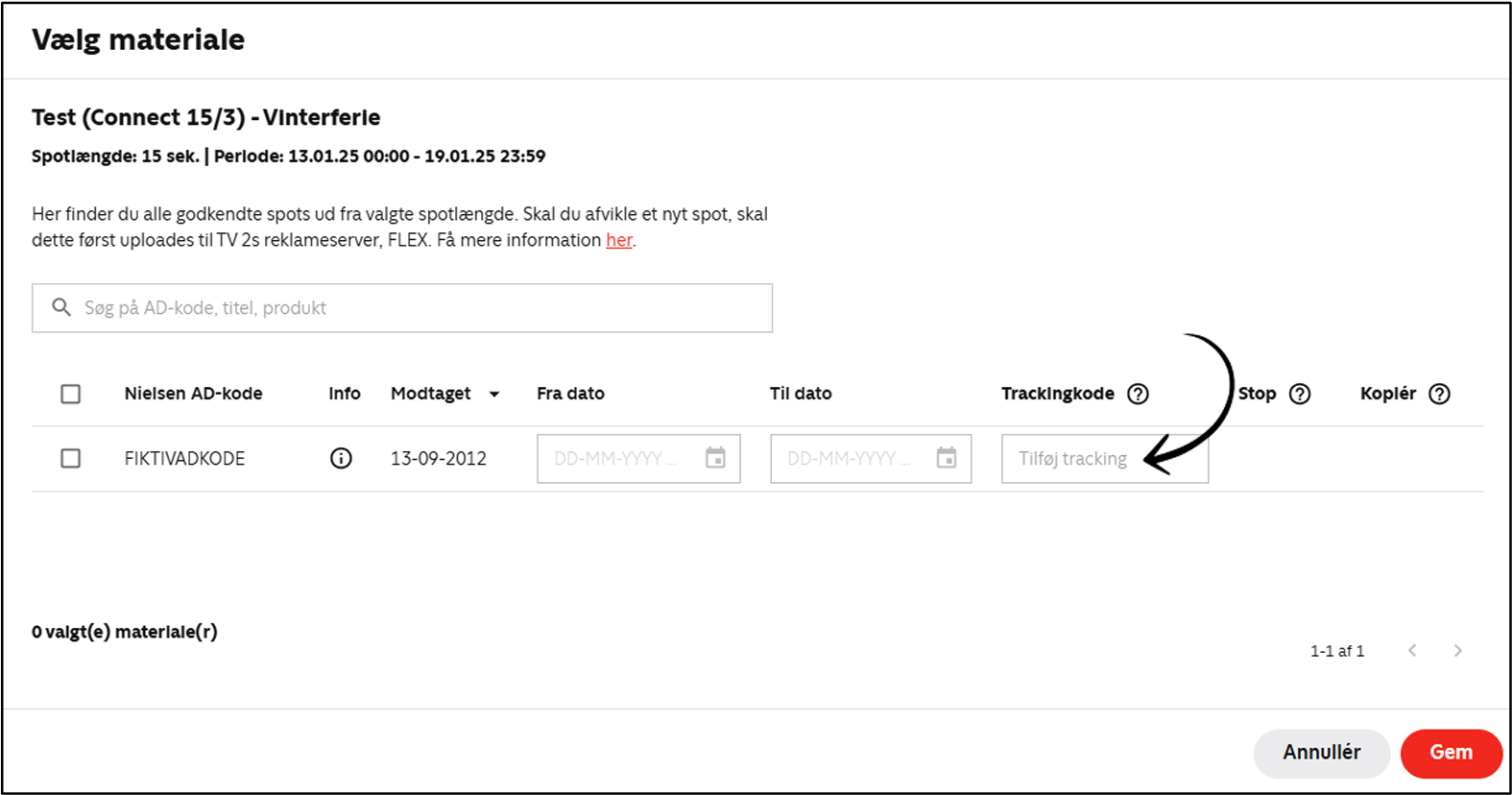Viewport: 1512px width, 795px height.
Task: Select the FIKTIVADKODE cell text
Action: [184, 458]
